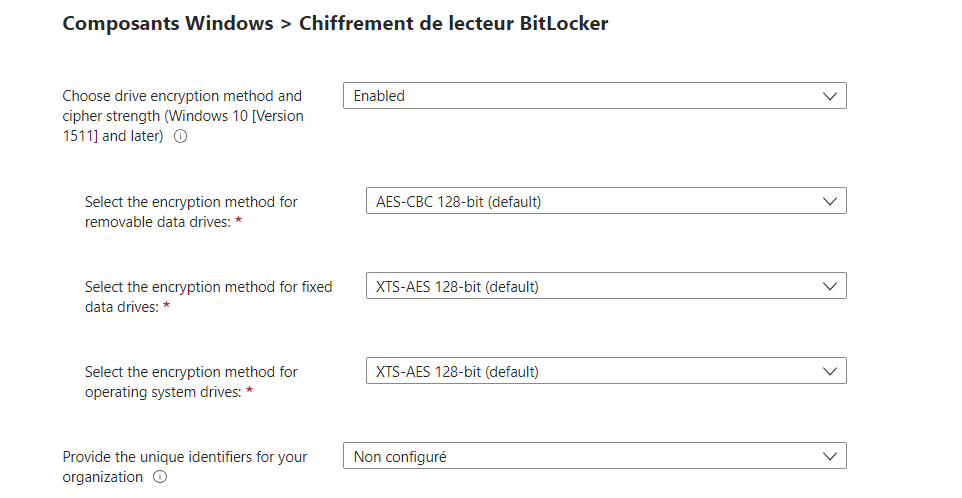Click the Composants Windows breadcrumb text
The width and height of the screenshot is (962, 498).
click(167, 23)
